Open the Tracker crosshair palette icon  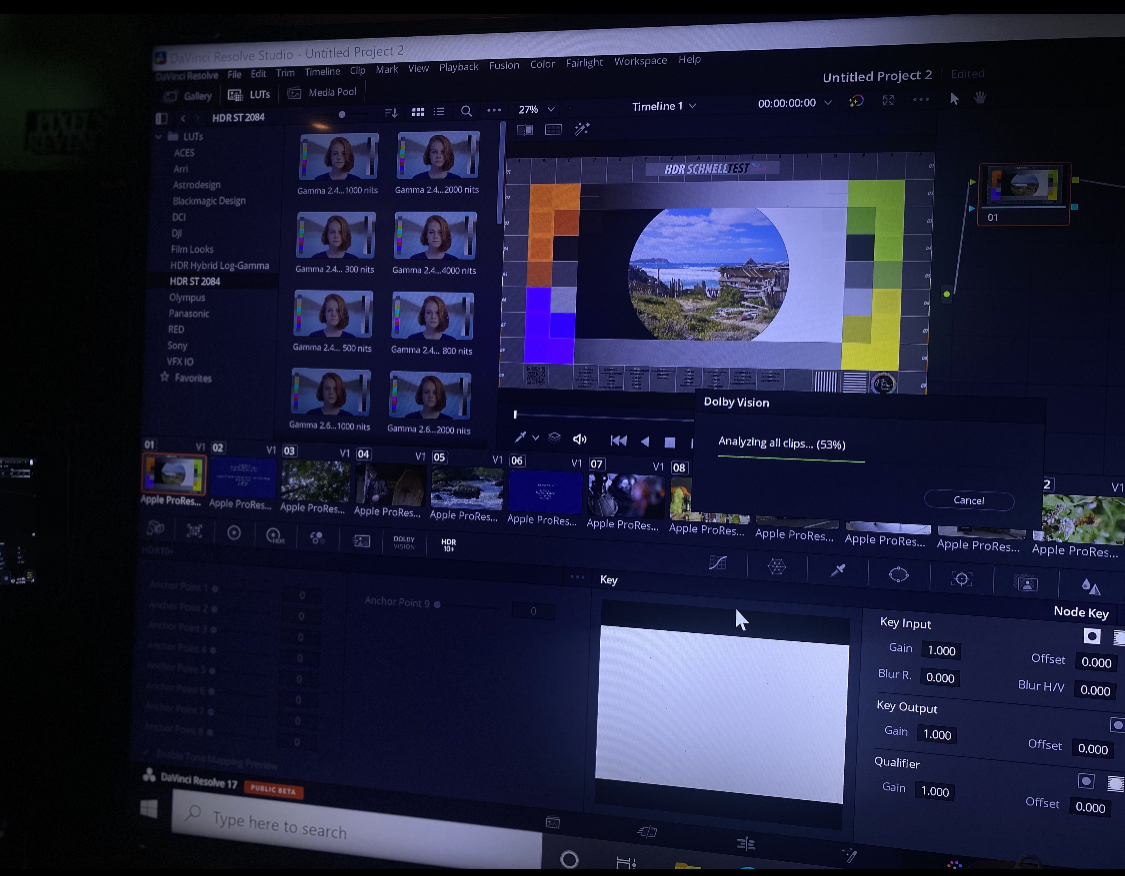[x=961, y=578]
